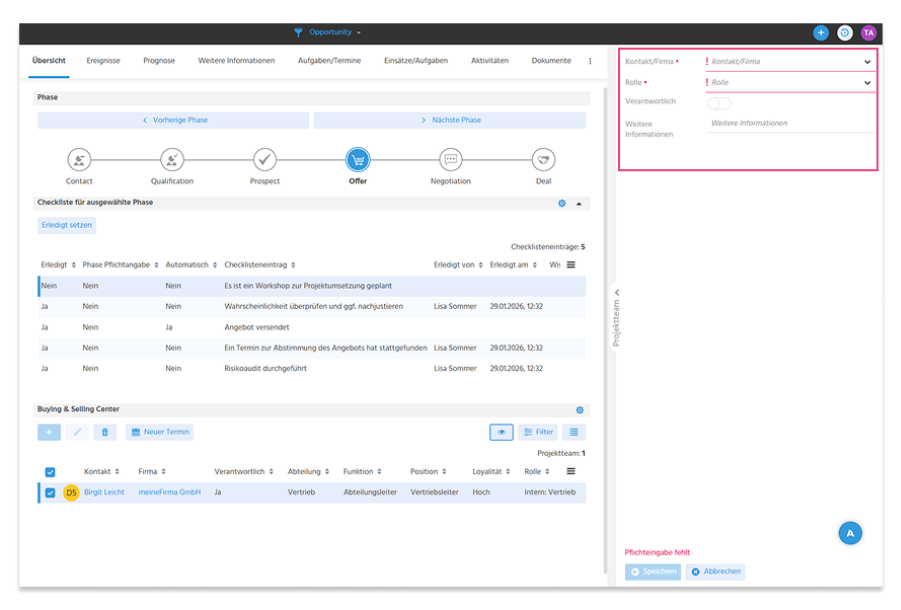Collapse the Checkliste section with arrow
This screenshot has width=901, height=610.
point(579,203)
